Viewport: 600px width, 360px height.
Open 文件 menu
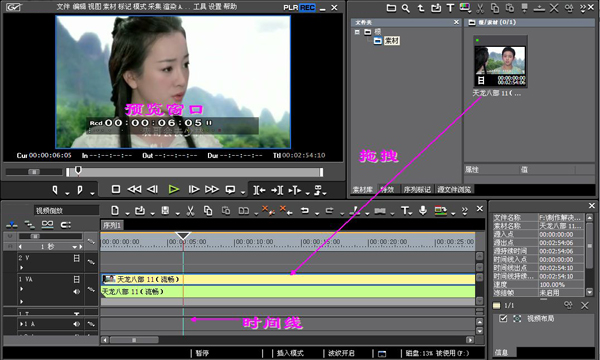click(x=63, y=7)
